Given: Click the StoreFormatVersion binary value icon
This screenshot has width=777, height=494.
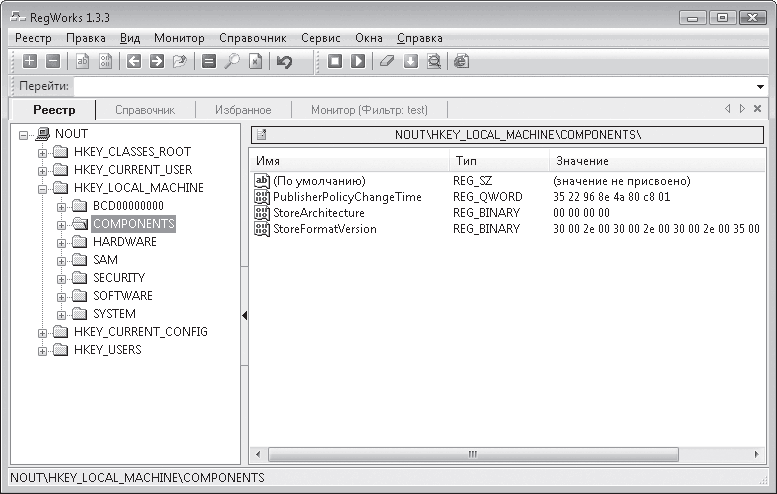Looking at the screenshot, I should point(262,228).
